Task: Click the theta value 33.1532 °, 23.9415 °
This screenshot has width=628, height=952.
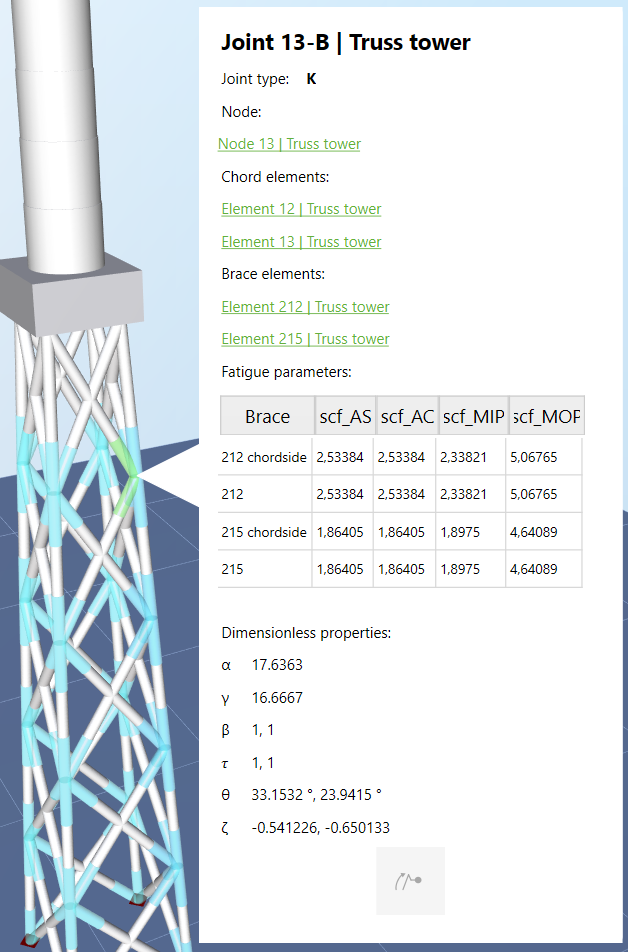Action: pos(316,795)
